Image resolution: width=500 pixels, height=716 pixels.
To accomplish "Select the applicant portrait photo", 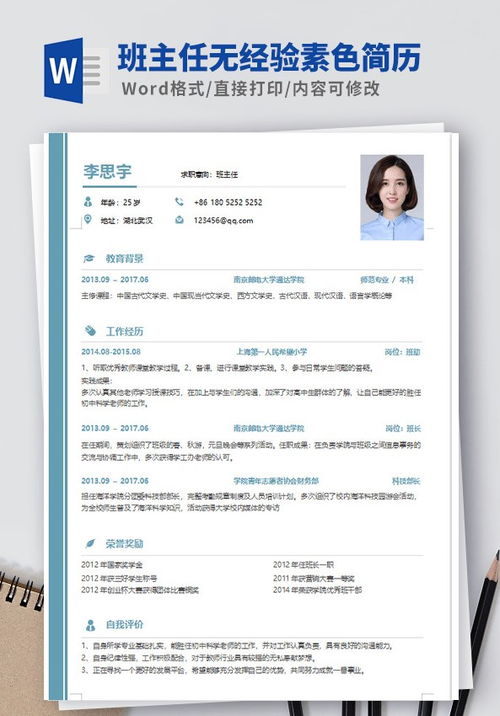I will click(392, 197).
